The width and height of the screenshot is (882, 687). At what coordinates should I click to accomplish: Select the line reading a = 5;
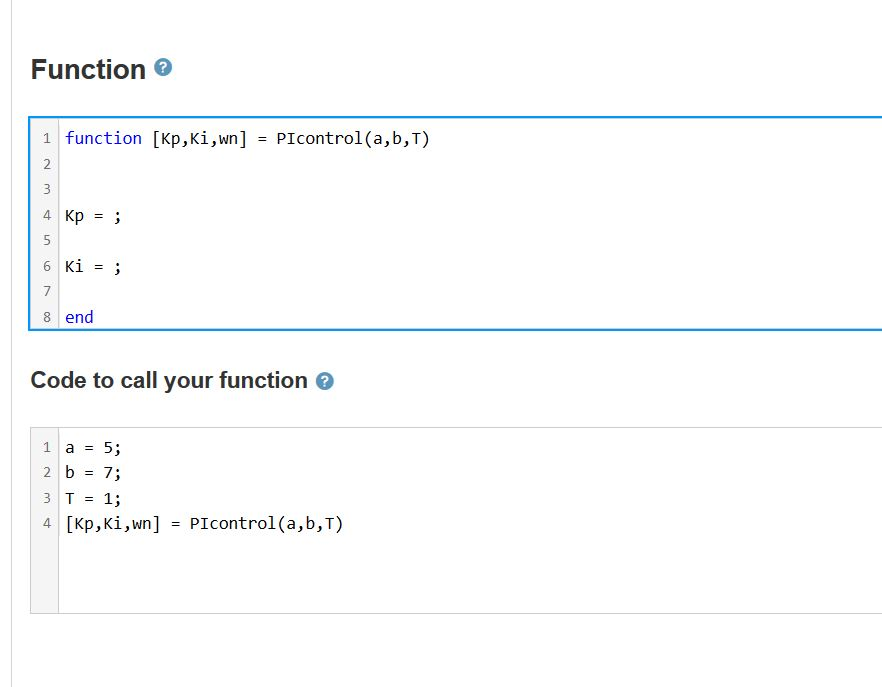92,447
